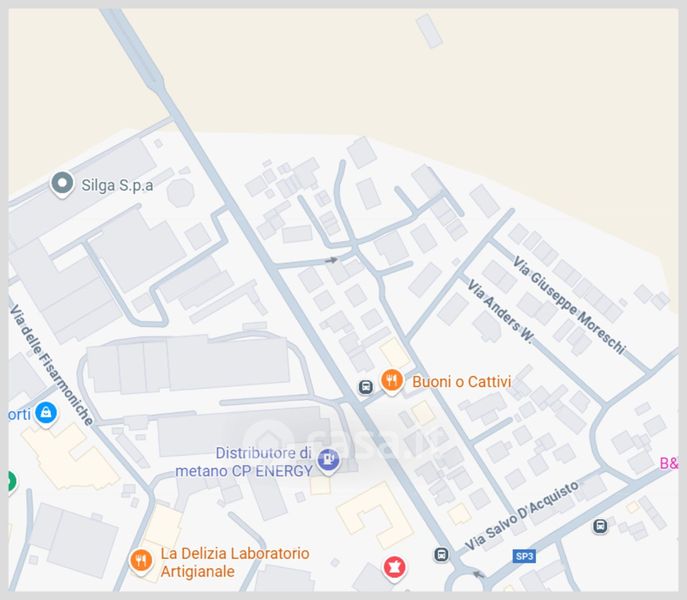Image resolution: width=687 pixels, height=600 pixels.
Task: Click the red pharmacy-style marker at bottom
Action: [394, 568]
